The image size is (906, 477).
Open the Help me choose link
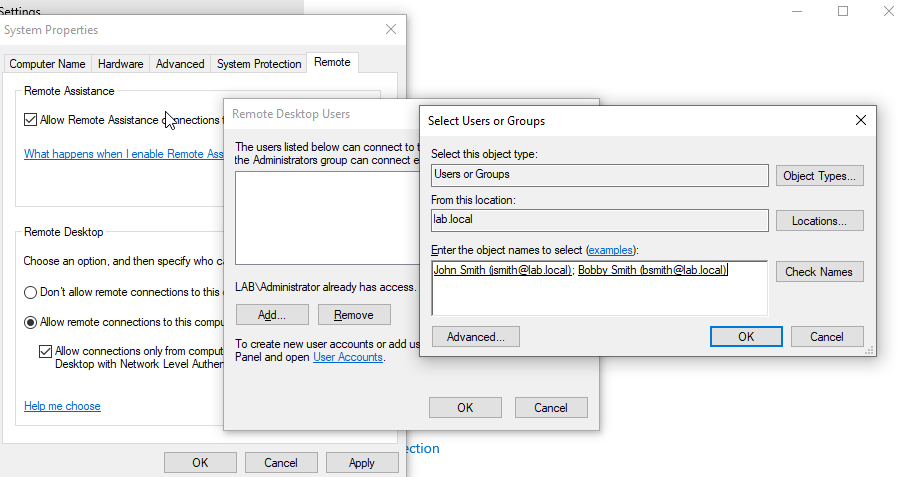point(62,406)
